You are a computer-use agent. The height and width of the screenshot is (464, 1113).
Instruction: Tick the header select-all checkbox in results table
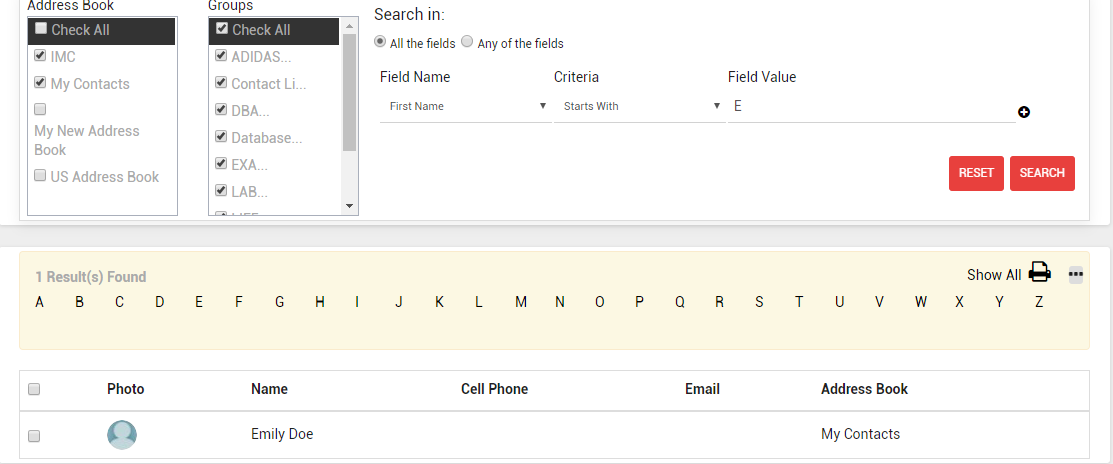pos(34,389)
